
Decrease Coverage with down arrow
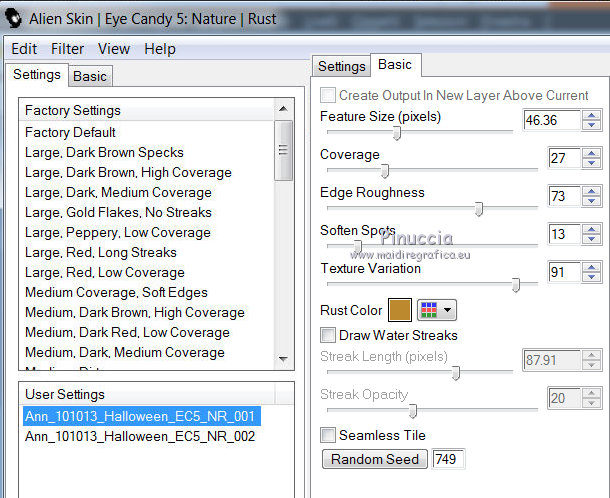coord(591,163)
